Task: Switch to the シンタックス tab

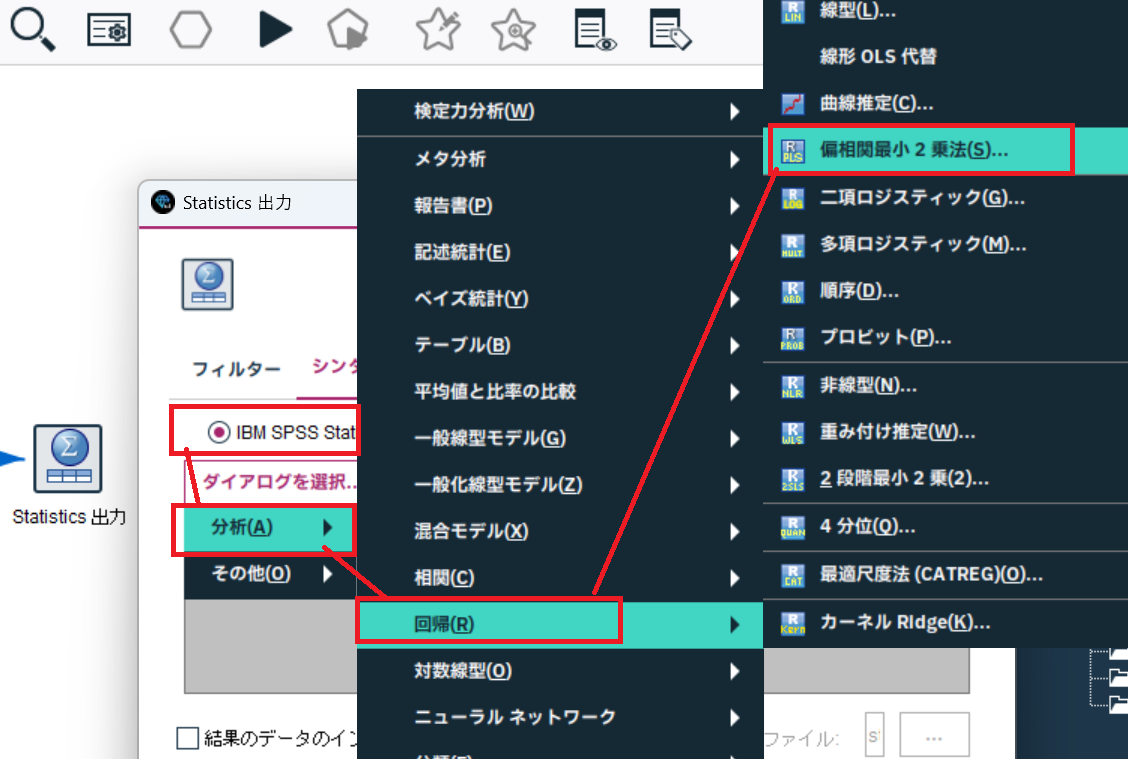Action: (335, 366)
